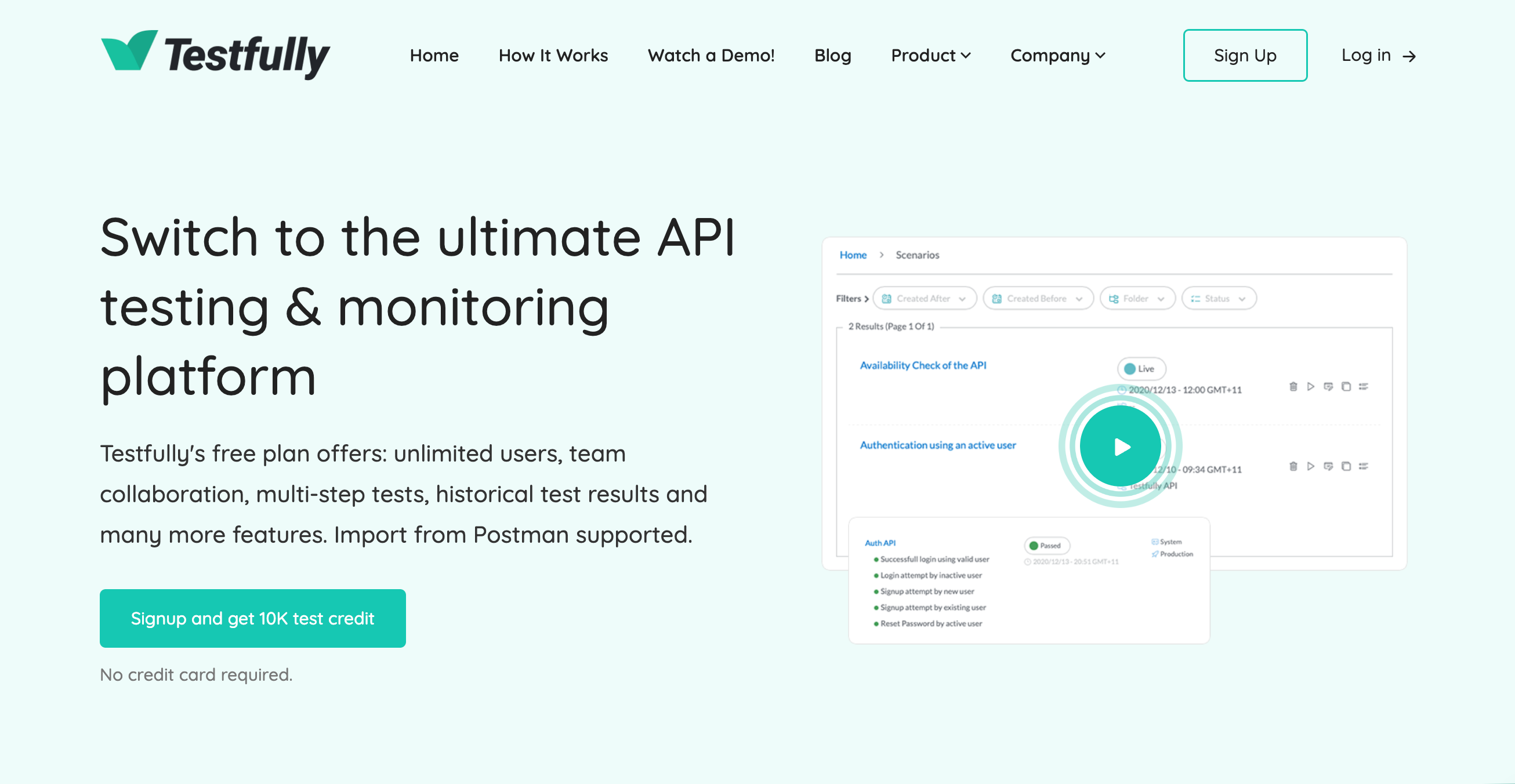Click the Sign Up navigation button
The height and width of the screenshot is (784, 1515).
(1245, 55)
